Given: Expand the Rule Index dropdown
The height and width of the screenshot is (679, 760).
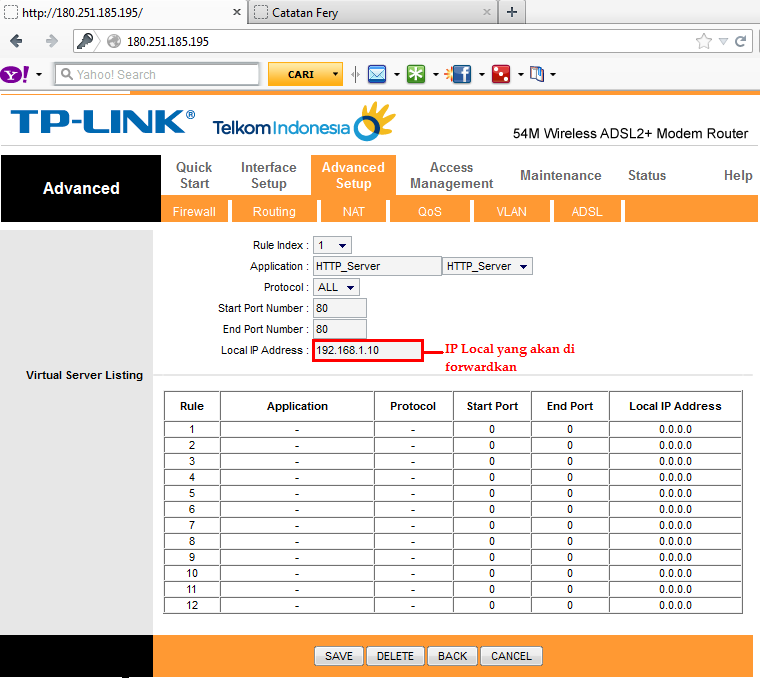Looking at the screenshot, I should 332,245.
